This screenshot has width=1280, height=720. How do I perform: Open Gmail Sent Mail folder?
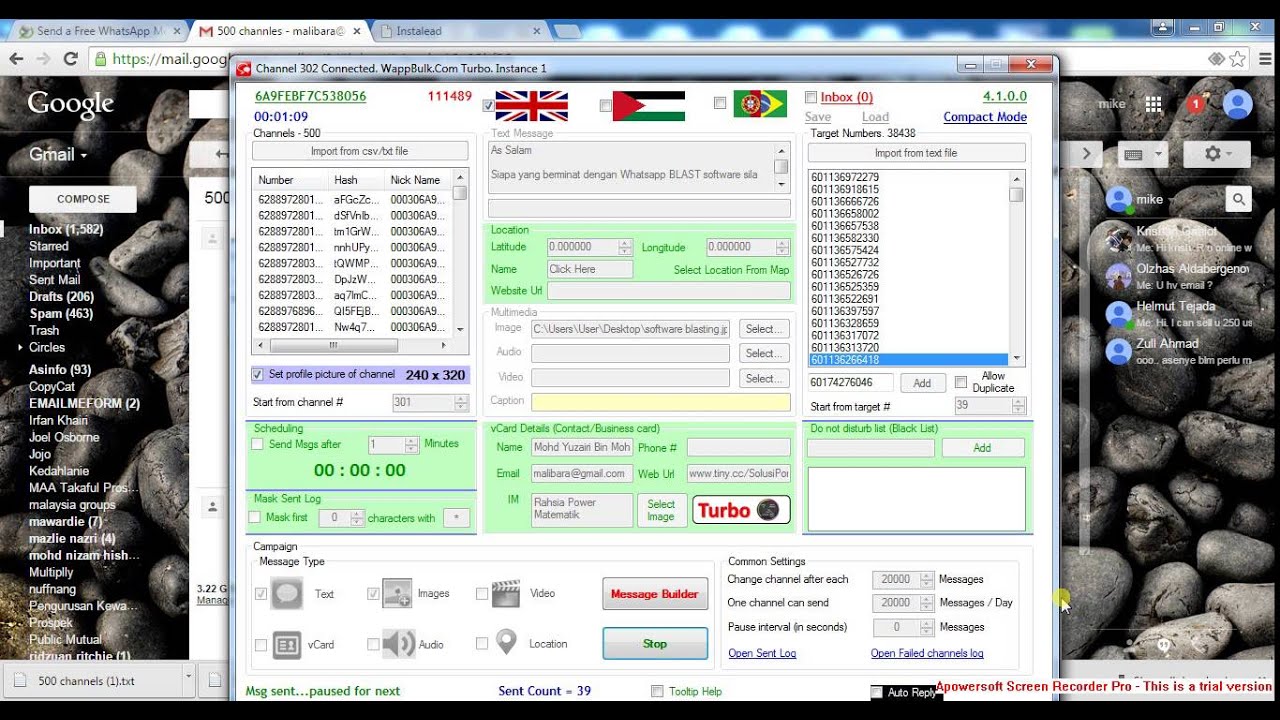point(55,280)
